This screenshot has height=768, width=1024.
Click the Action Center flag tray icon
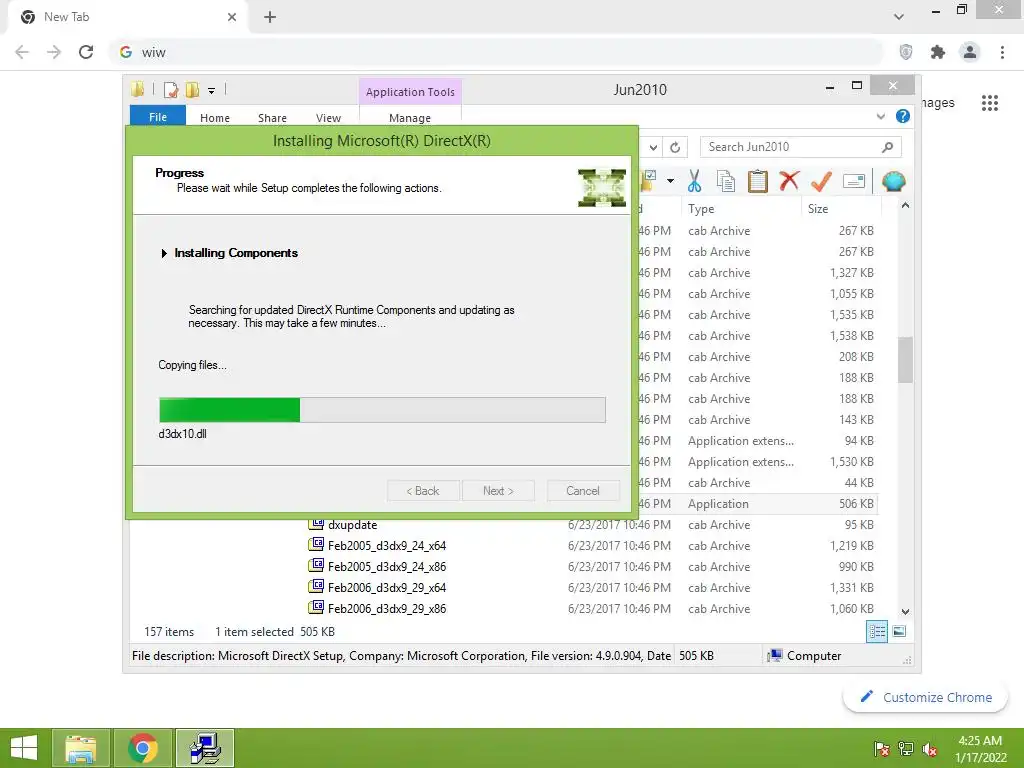tap(882, 749)
